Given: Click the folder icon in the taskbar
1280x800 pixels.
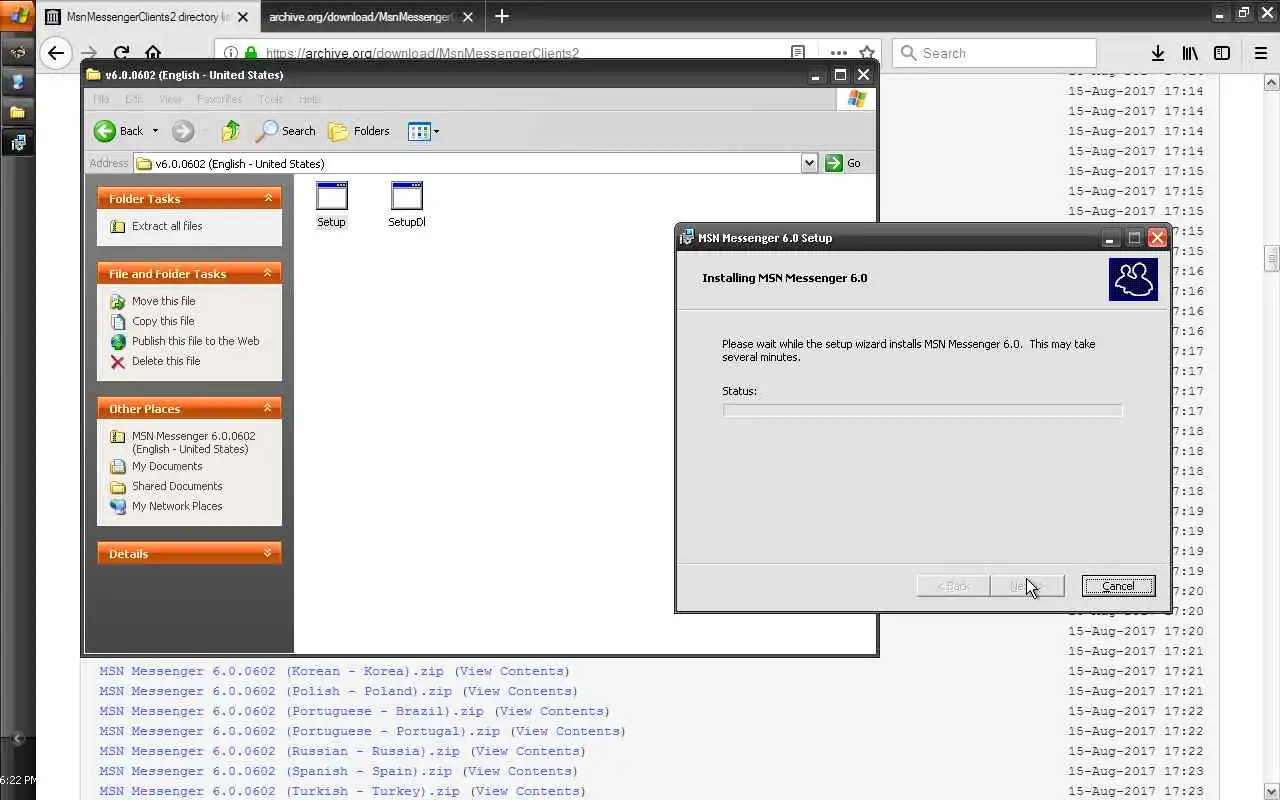Looking at the screenshot, I should pos(17,112).
